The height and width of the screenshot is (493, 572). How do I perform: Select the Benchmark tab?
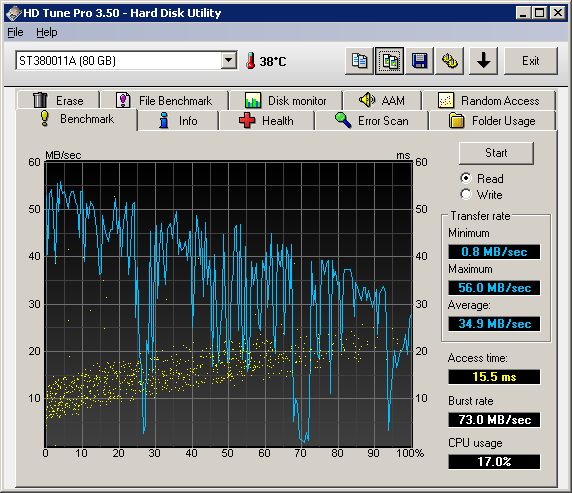[x=77, y=119]
